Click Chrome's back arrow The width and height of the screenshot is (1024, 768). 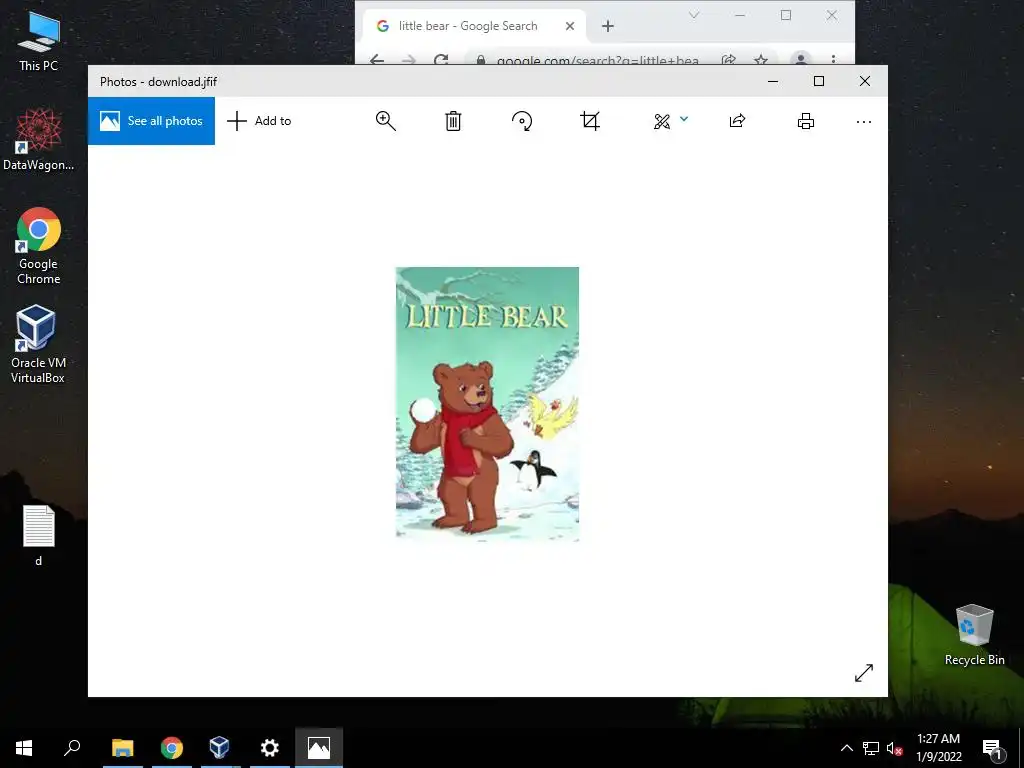tap(377, 60)
